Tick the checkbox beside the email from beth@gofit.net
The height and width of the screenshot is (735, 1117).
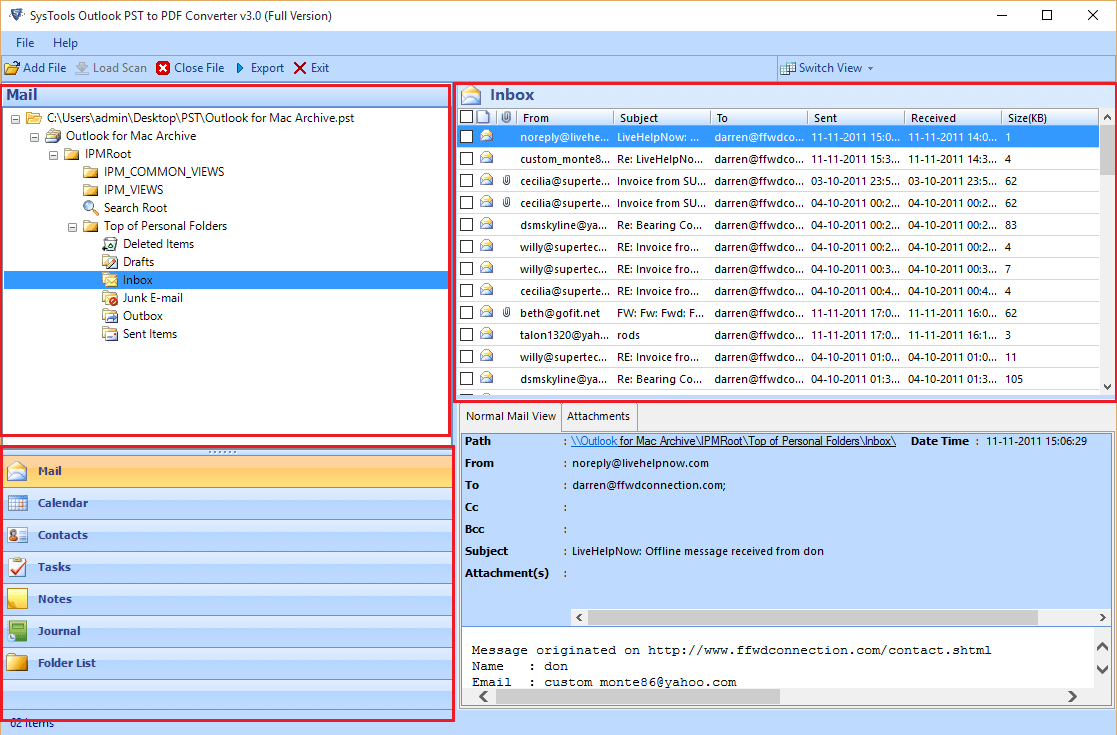point(466,312)
